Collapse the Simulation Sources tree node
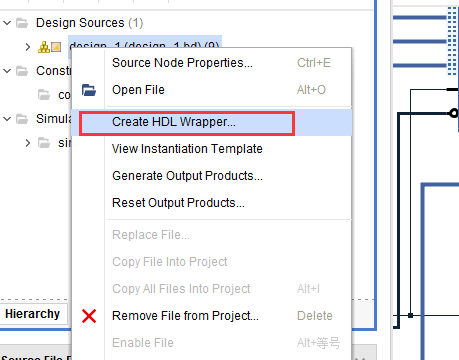Image resolution: width=459 pixels, height=360 pixels. pos(7,119)
